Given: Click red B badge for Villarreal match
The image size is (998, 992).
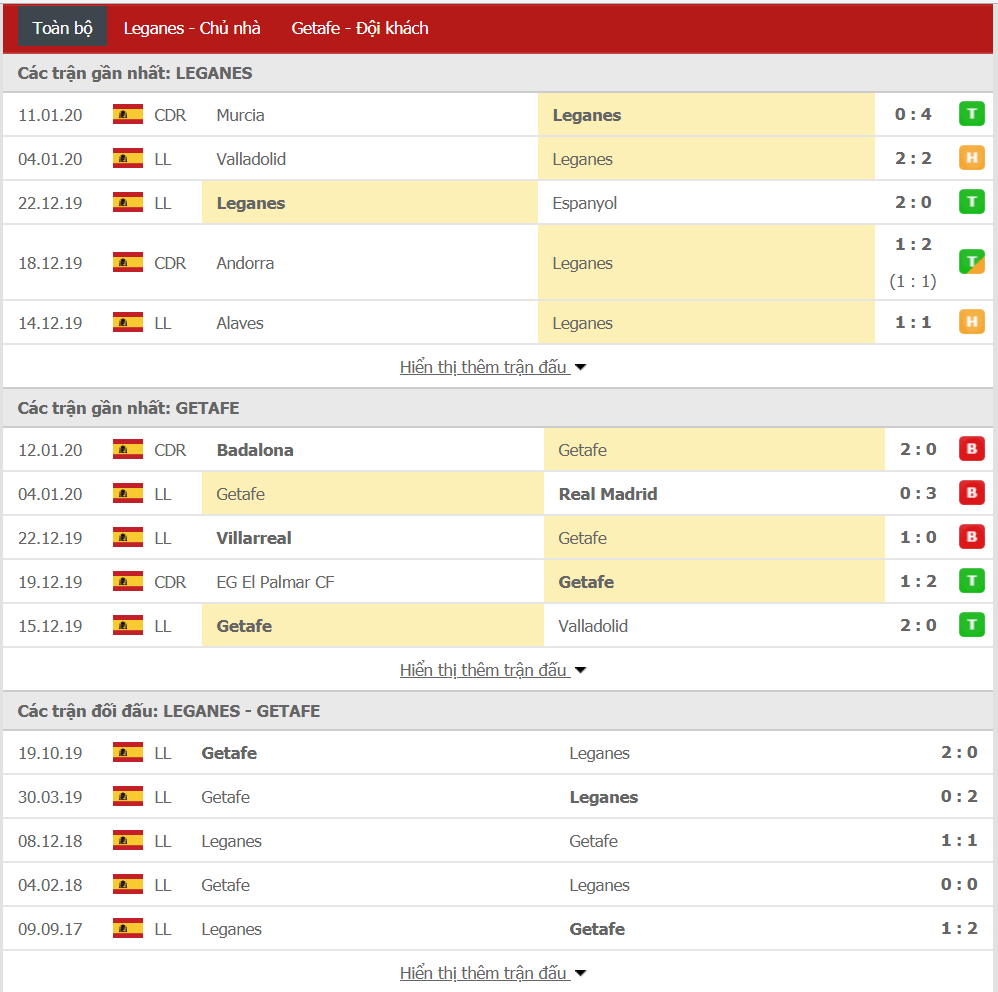Looking at the screenshot, I should click(972, 536).
